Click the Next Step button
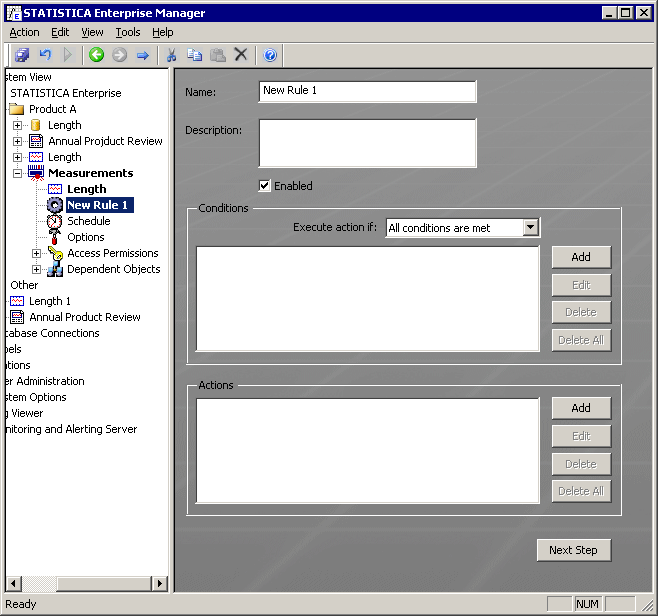The width and height of the screenshot is (658, 616). coord(573,550)
